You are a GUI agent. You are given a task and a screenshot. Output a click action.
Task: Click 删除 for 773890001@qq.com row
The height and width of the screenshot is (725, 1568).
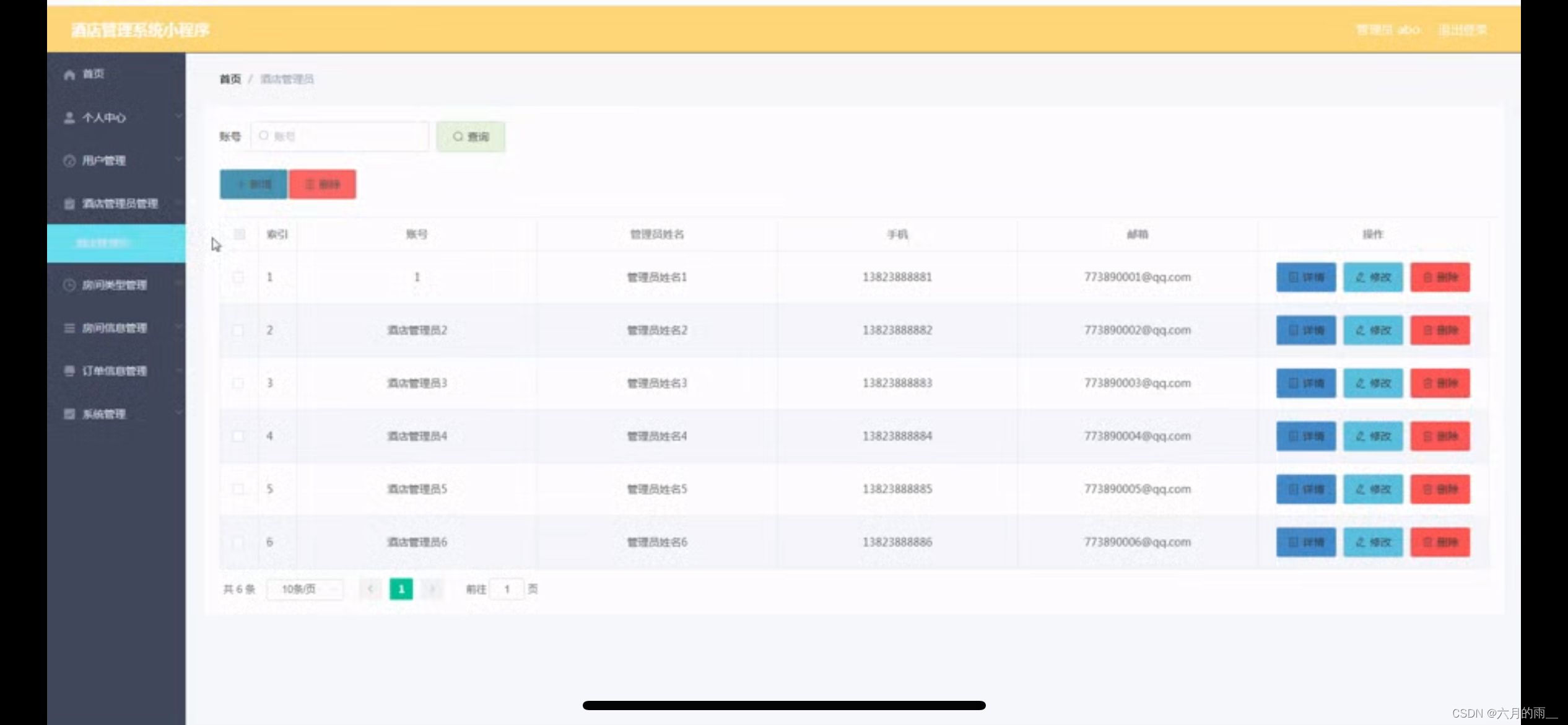tap(1440, 277)
